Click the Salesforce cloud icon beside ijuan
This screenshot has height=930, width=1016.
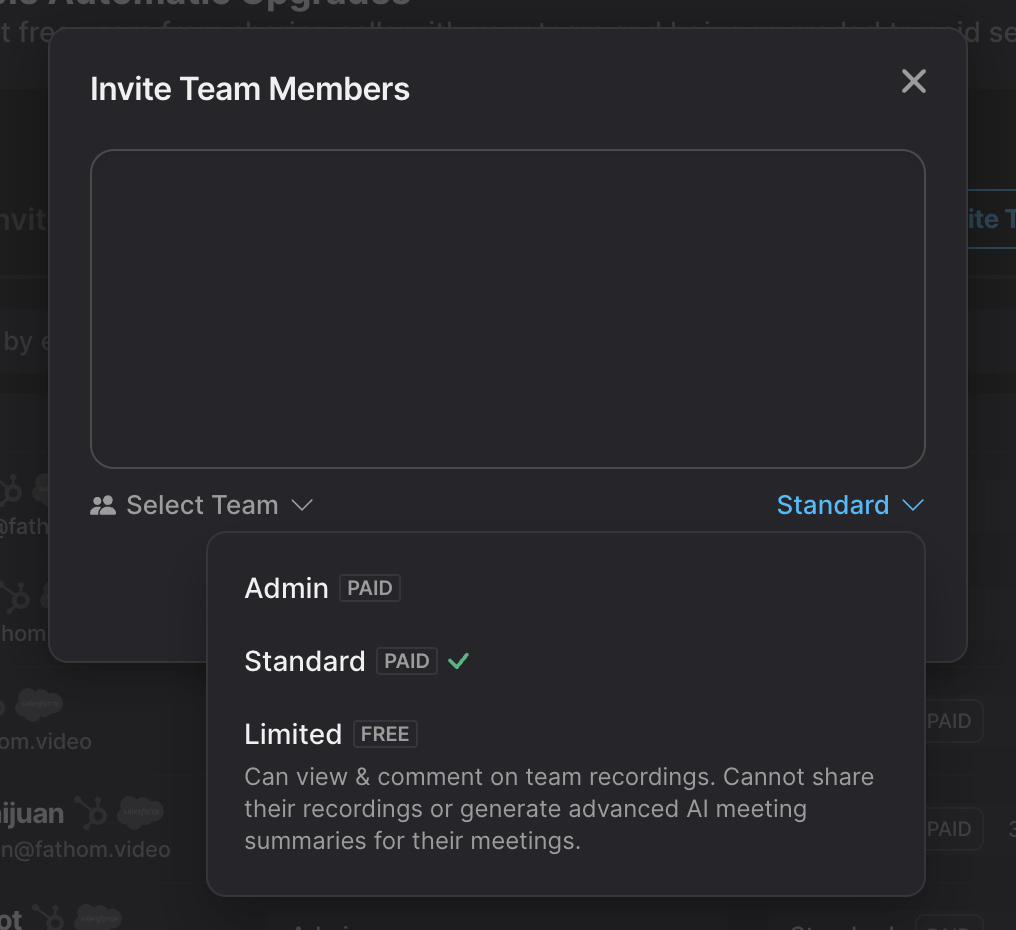141,812
